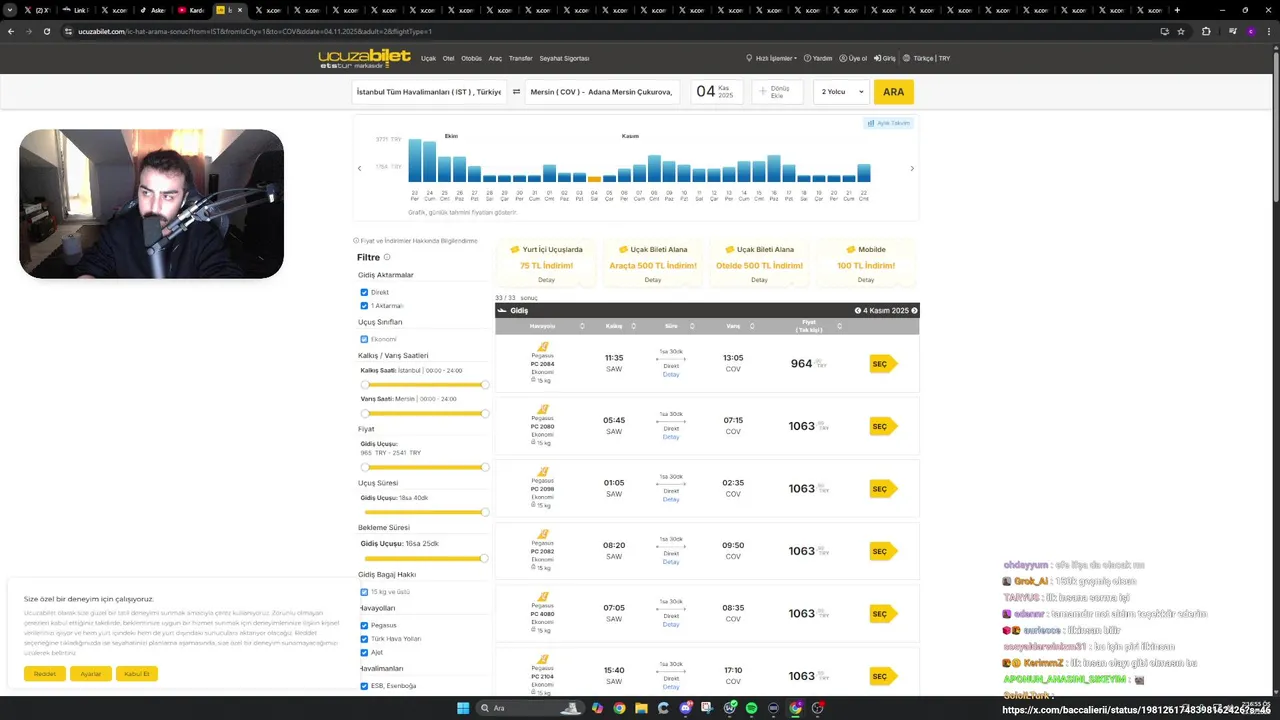Viewport: 1280px width, 720px height.
Task: Open the 2 Yolcu passenger dropdown
Action: point(840,92)
